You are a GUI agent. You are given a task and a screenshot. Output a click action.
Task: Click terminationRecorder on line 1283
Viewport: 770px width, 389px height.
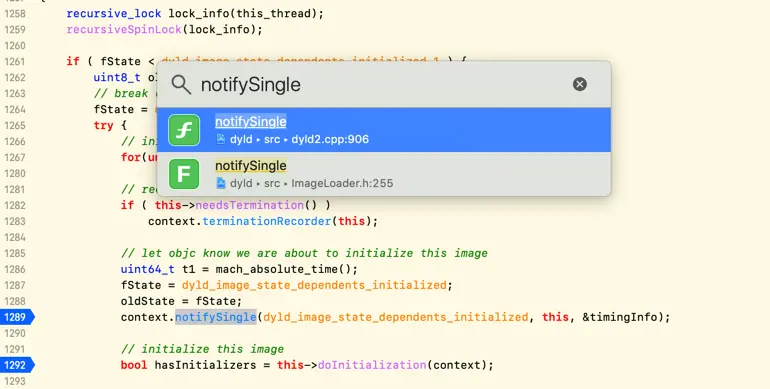click(267, 221)
